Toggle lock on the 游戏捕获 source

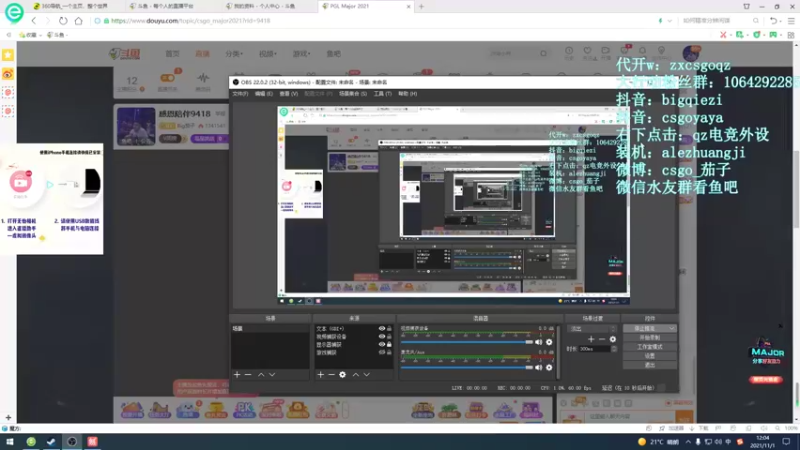(389, 352)
